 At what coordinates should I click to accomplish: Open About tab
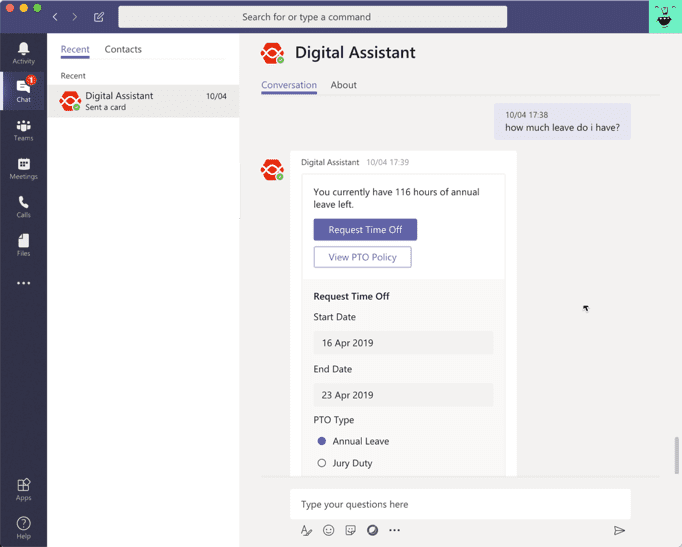[x=343, y=85]
